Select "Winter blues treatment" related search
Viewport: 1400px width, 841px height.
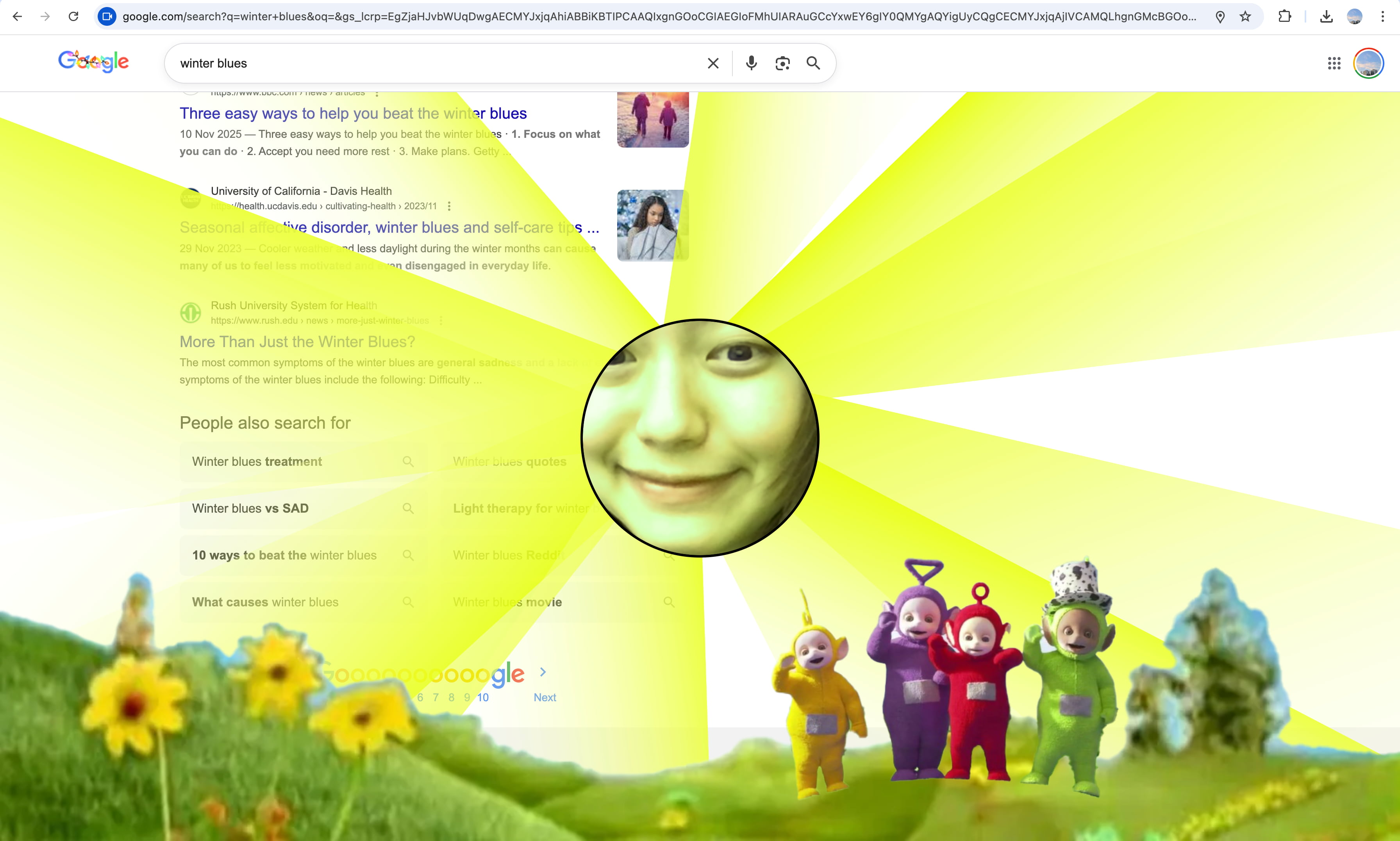pyautogui.click(x=257, y=461)
